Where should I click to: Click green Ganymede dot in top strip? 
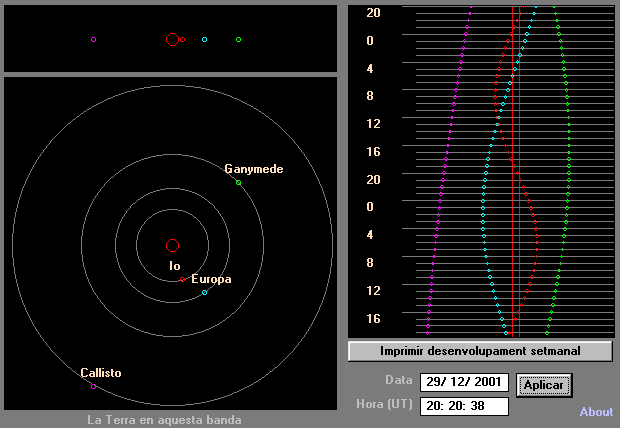pos(238,40)
